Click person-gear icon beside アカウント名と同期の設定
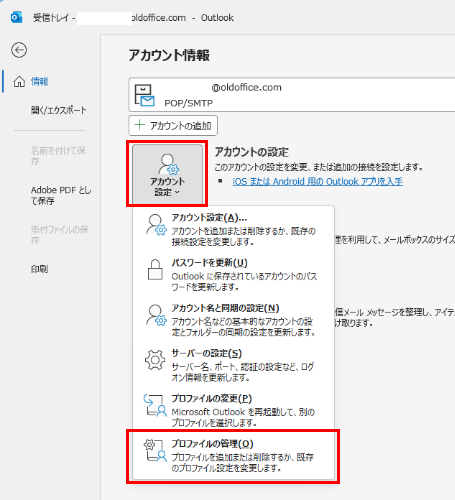This screenshot has width=455, height=500. [156, 315]
